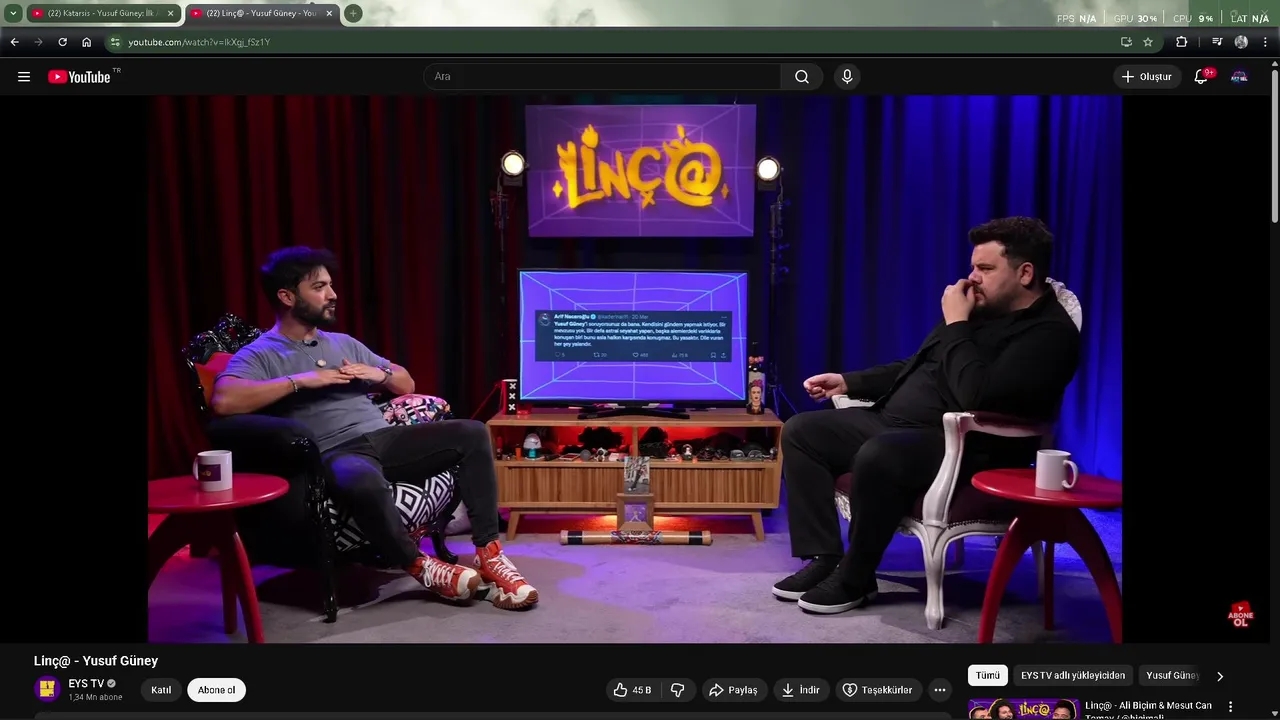Bookmark this page with the star icon
Viewport: 1280px width, 720px height.
(1148, 42)
